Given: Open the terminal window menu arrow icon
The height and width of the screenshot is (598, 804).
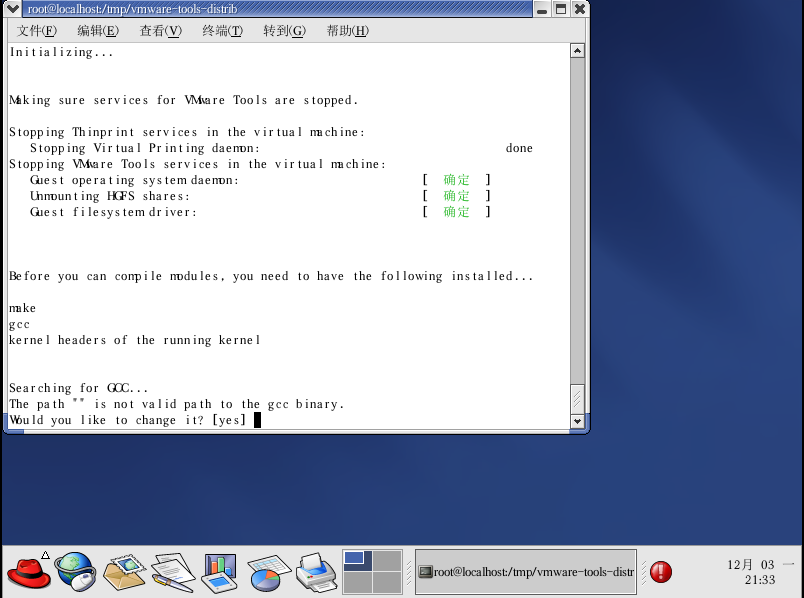Looking at the screenshot, I should (x=12, y=9).
